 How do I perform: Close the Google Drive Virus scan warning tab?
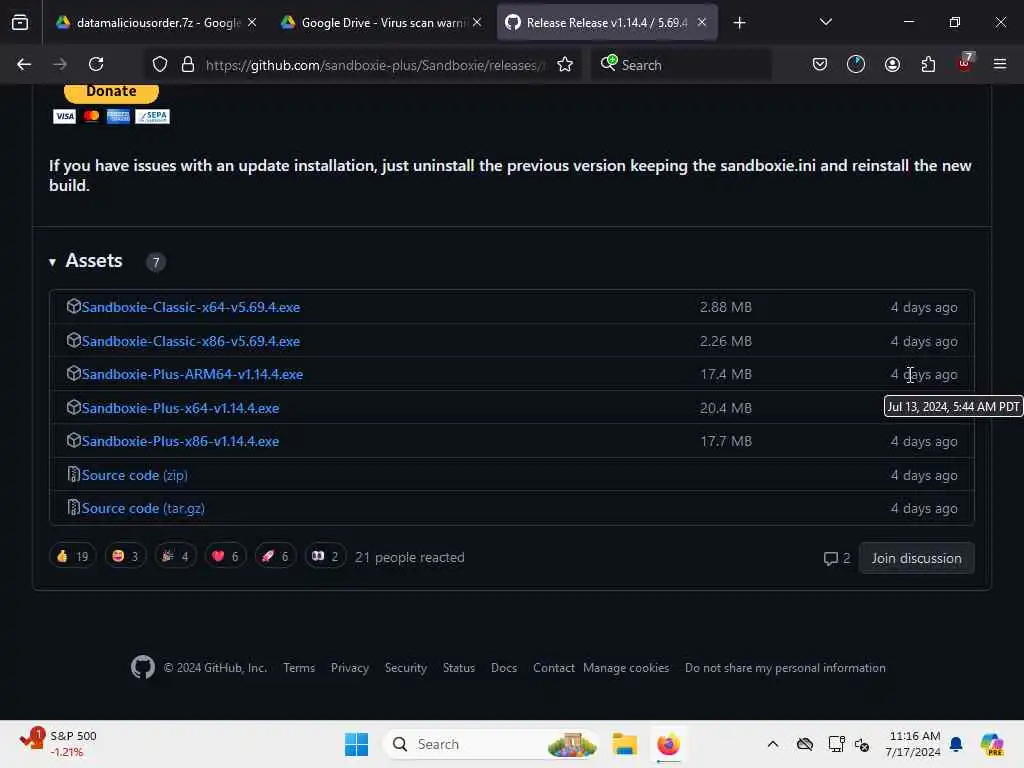click(477, 23)
